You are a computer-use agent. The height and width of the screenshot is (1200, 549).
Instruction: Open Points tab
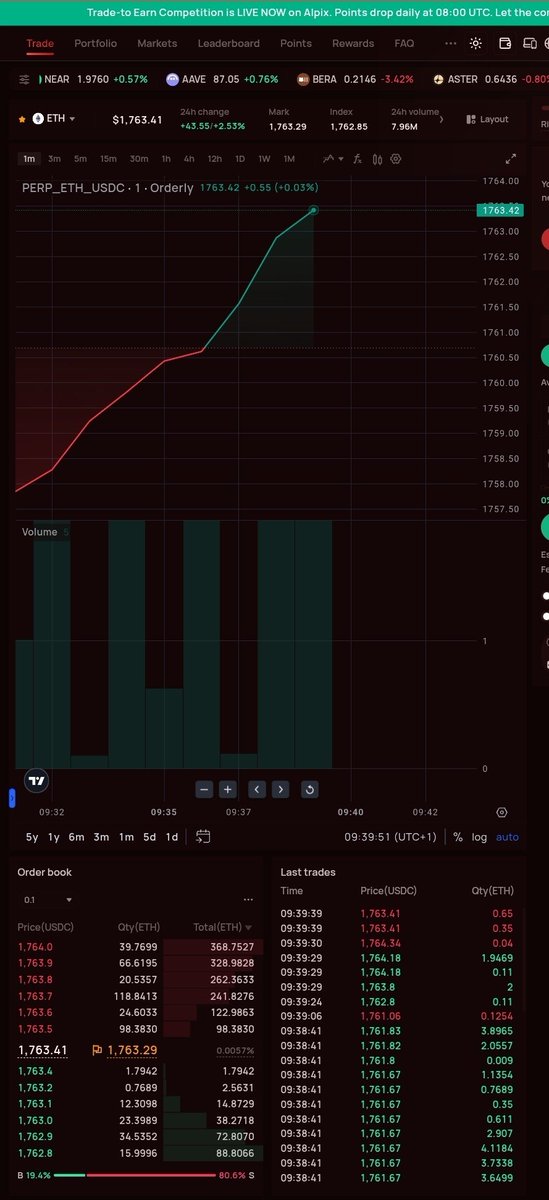[296, 44]
